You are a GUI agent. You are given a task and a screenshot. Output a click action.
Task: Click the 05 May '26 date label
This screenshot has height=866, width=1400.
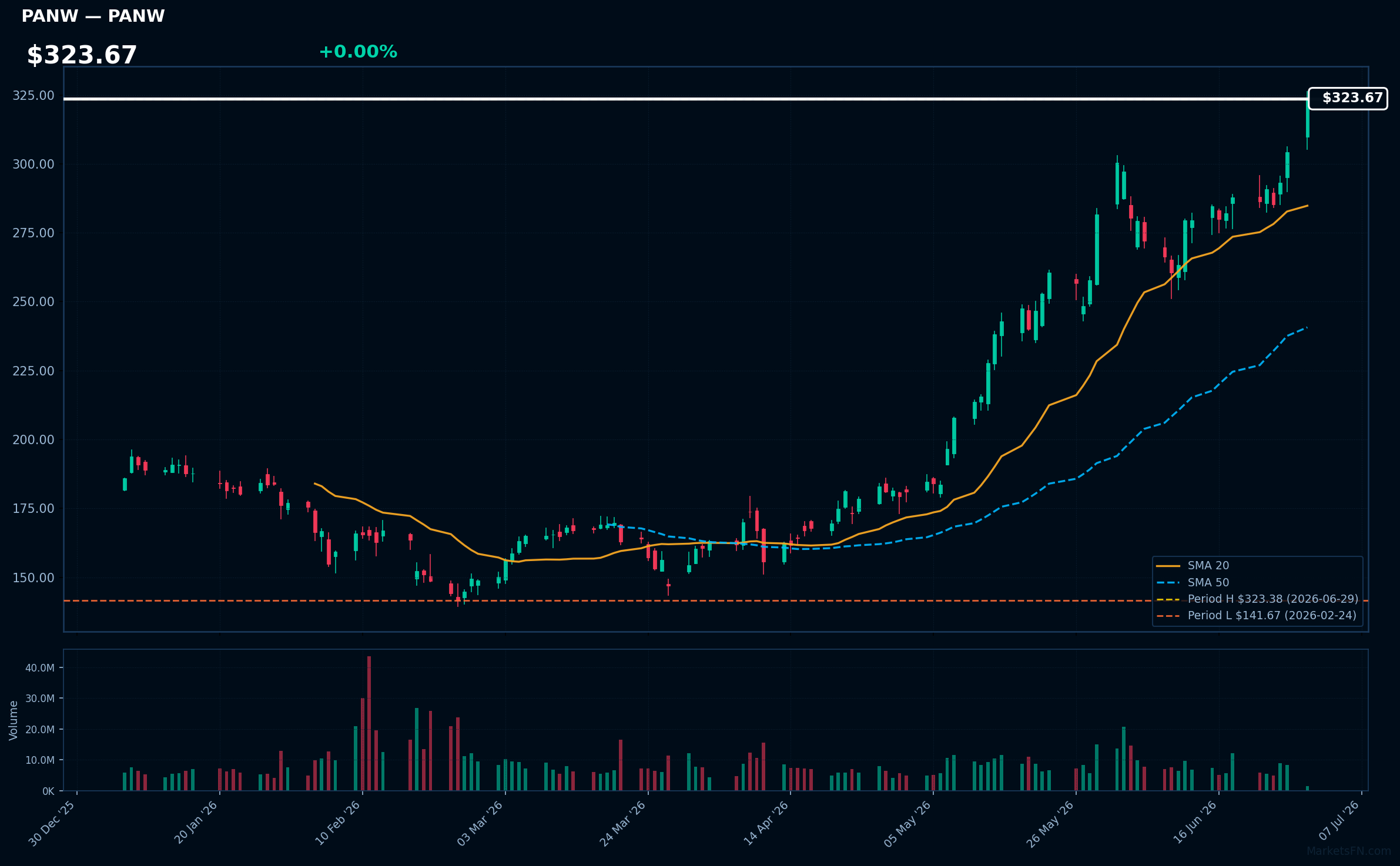coord(908,824)
